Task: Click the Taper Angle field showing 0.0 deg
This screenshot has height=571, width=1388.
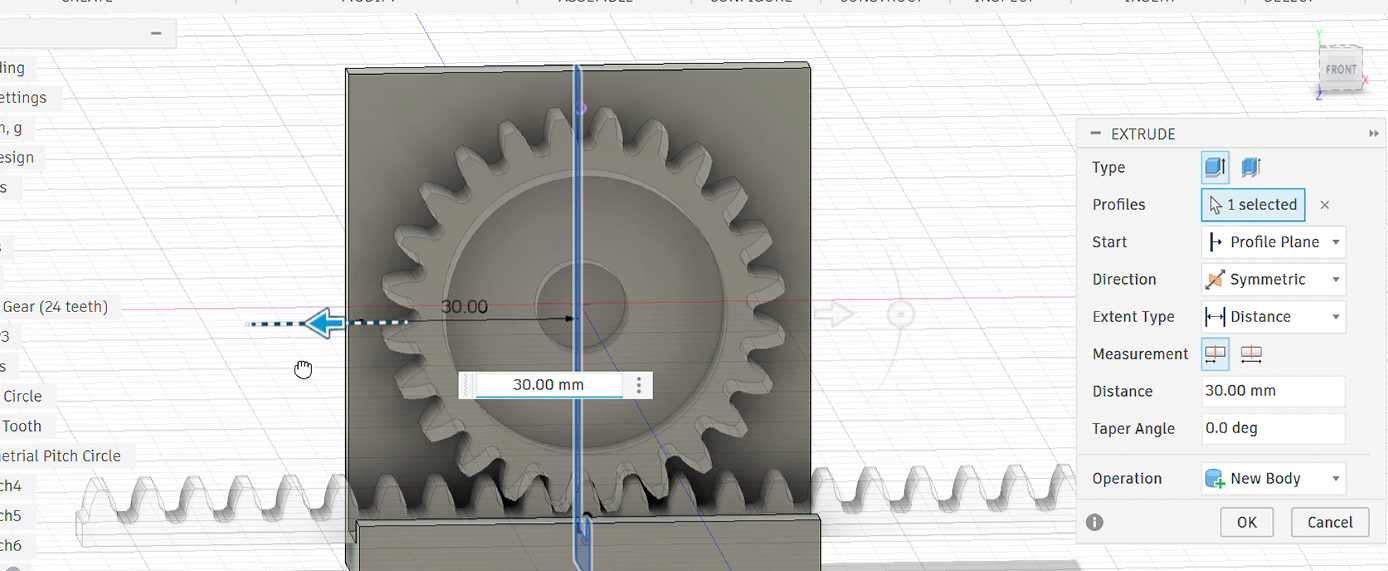Action: tap(1273, 428)
